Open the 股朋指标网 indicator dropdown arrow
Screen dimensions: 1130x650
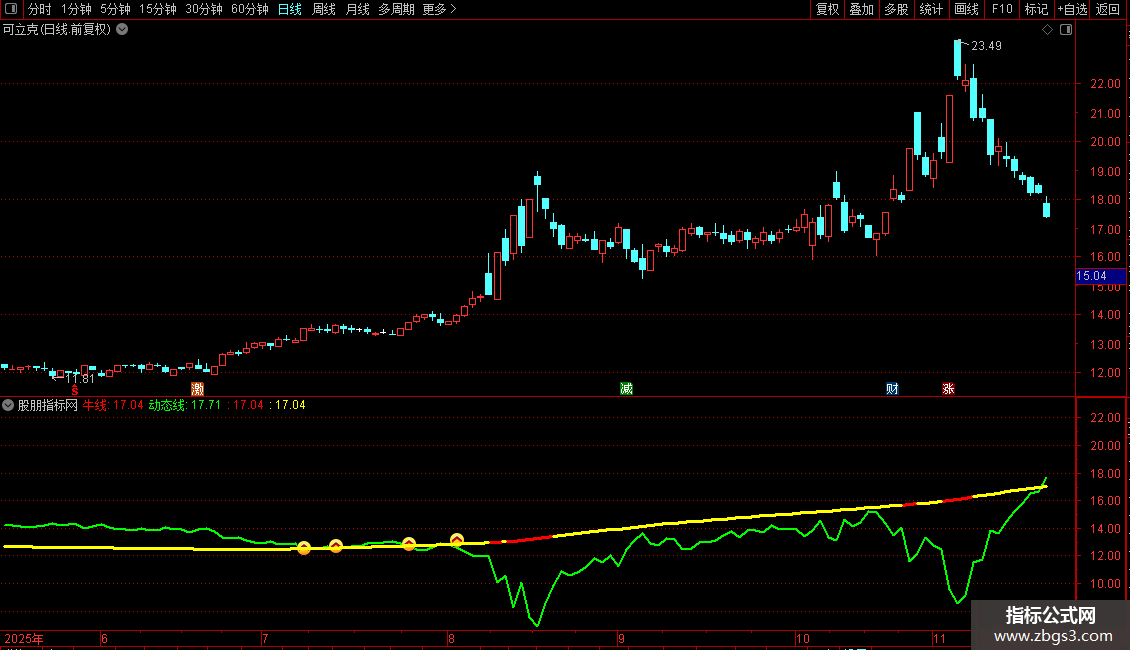pyautogui.click(x=8, y=405)
